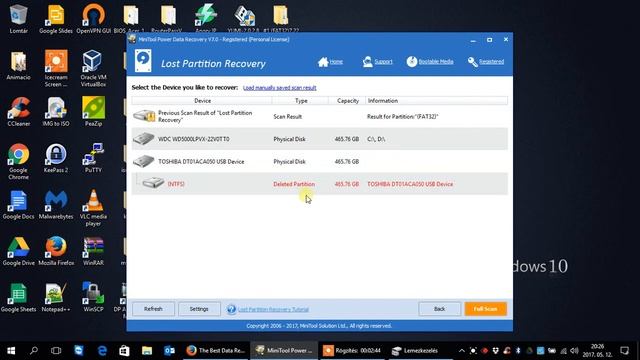Open the Action Center notifications
This screenshot has width=640, height=360.
click(624, 351)
